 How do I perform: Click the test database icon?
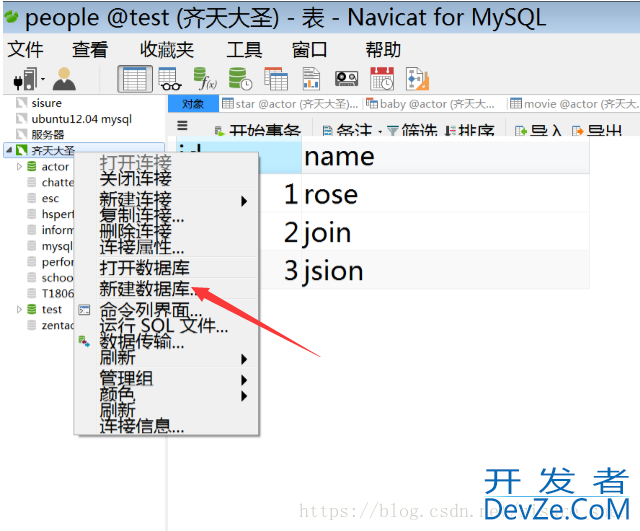point(31,309)
